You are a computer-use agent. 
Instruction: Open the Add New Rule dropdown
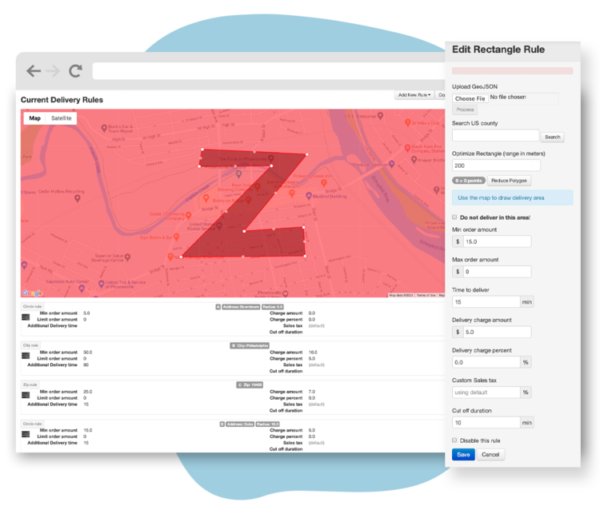coord(413,95)
